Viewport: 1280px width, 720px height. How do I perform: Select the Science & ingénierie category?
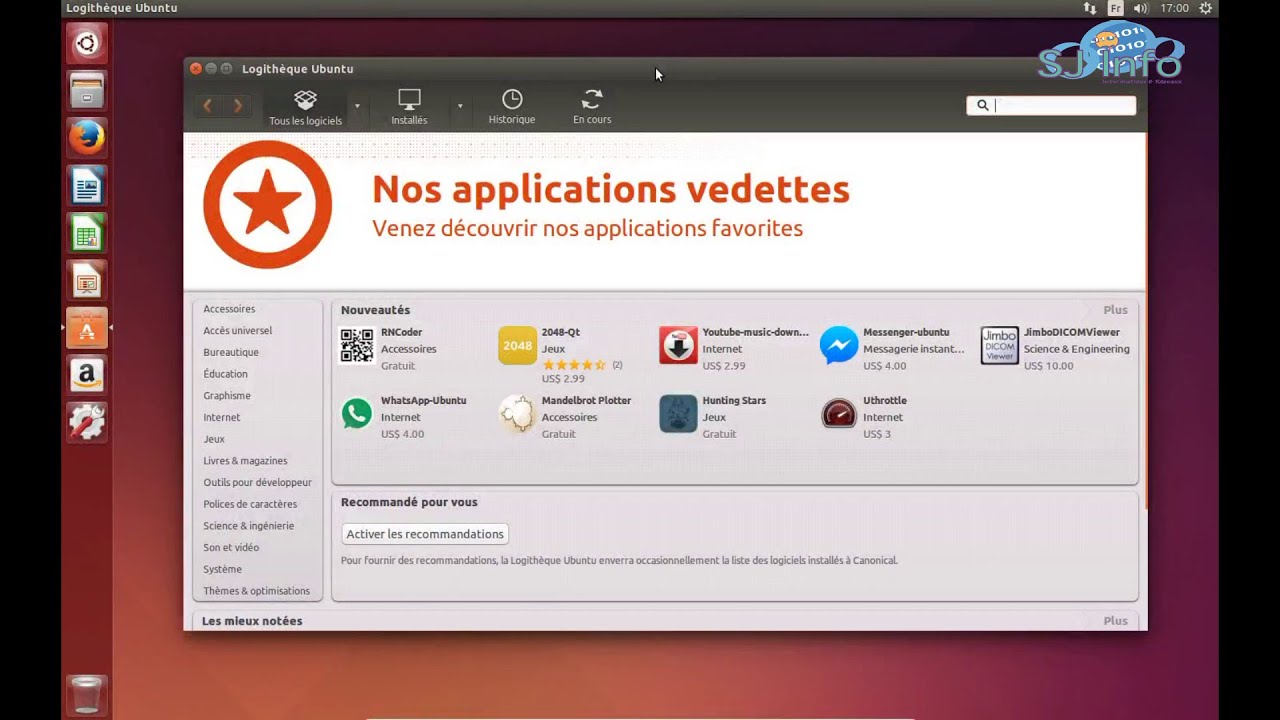[x=249, y=526]
